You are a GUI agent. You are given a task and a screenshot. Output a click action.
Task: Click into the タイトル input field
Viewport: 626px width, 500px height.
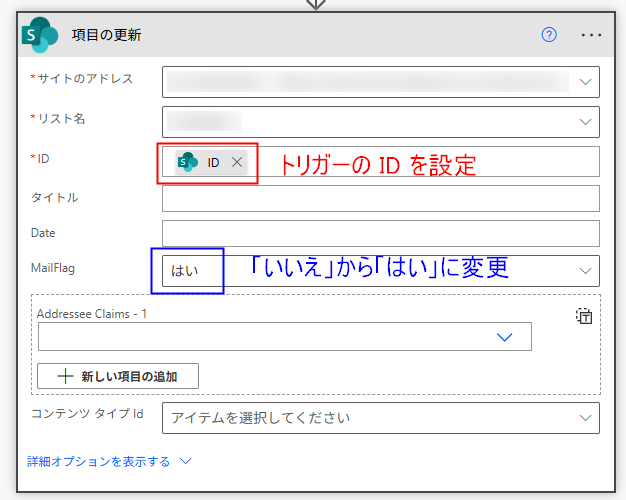[x=380, y=198]
